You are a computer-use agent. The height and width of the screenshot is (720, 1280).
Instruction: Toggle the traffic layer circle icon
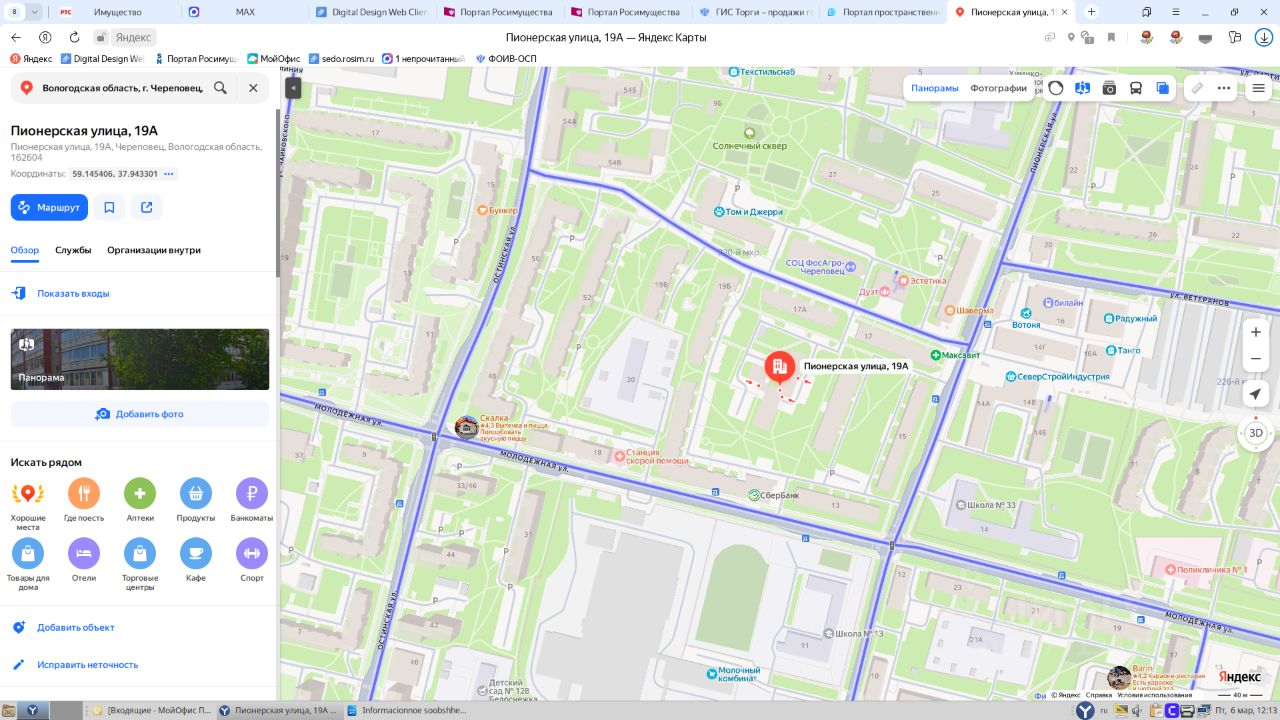(1056, 88)
